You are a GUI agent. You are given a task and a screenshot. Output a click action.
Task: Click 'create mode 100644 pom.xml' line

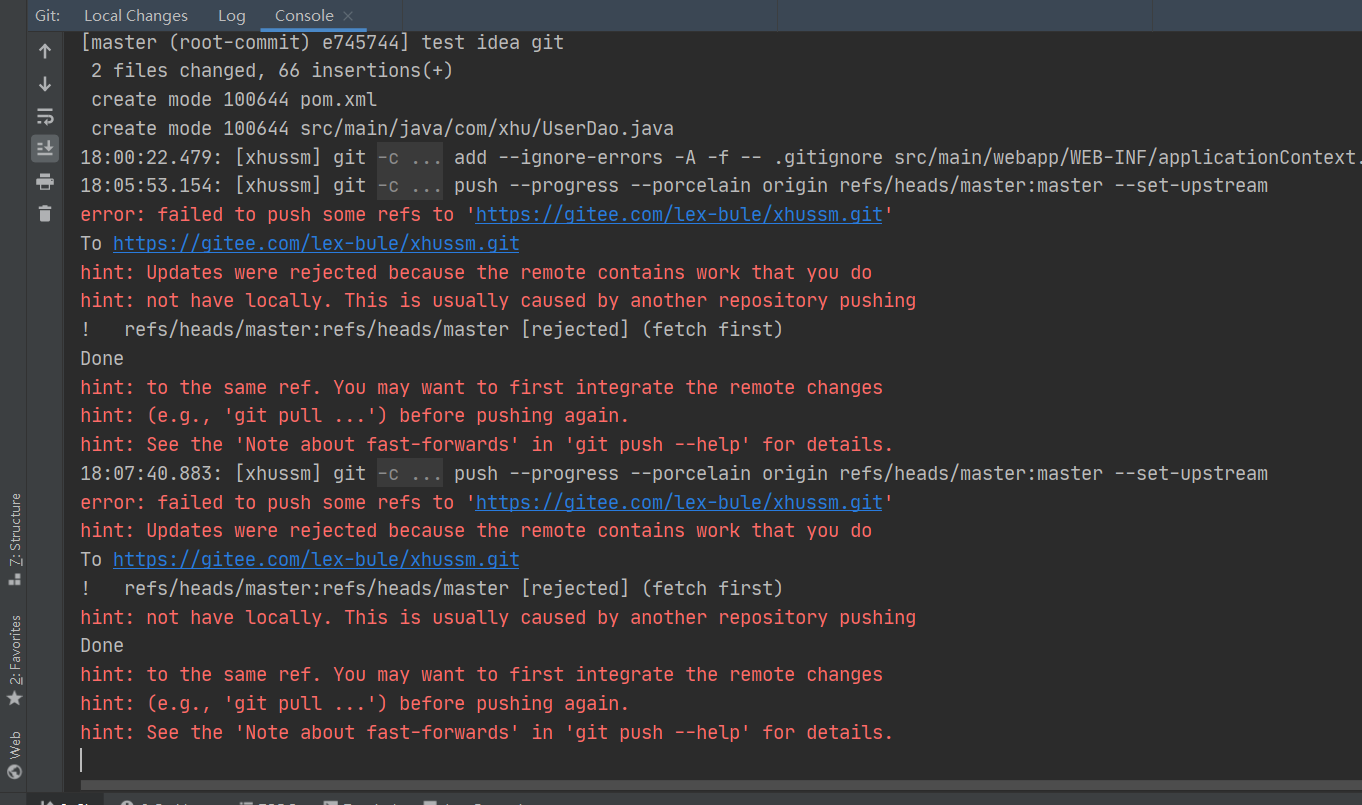click(x=234, y=100)
